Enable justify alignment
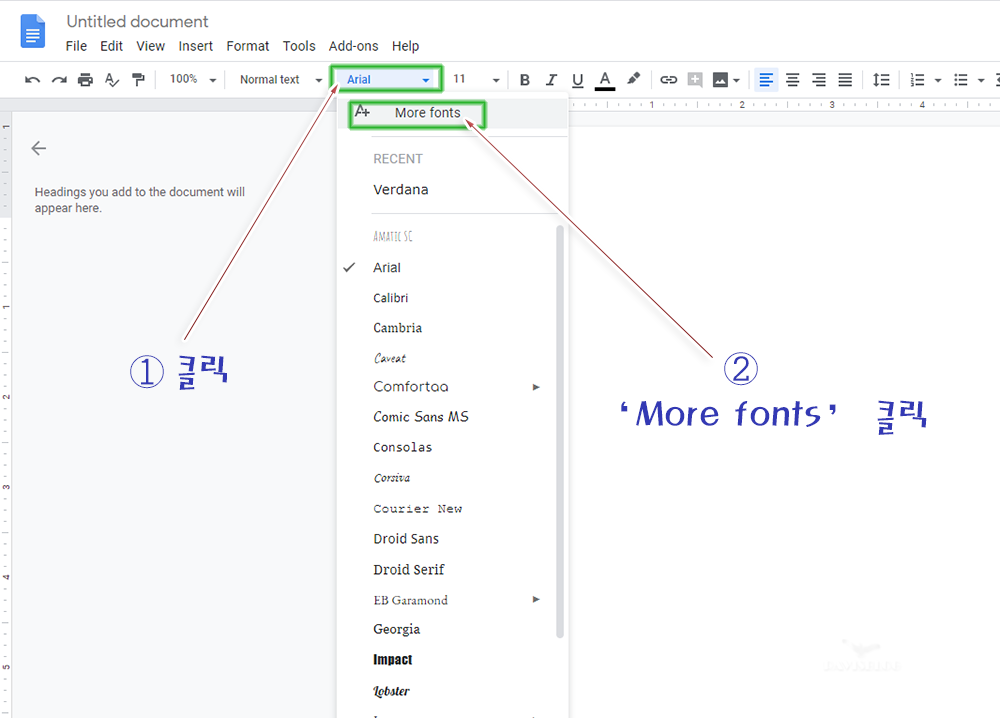Image resolution: width=1000 pixels, height=718 pixels. click(x=845, y=80)
